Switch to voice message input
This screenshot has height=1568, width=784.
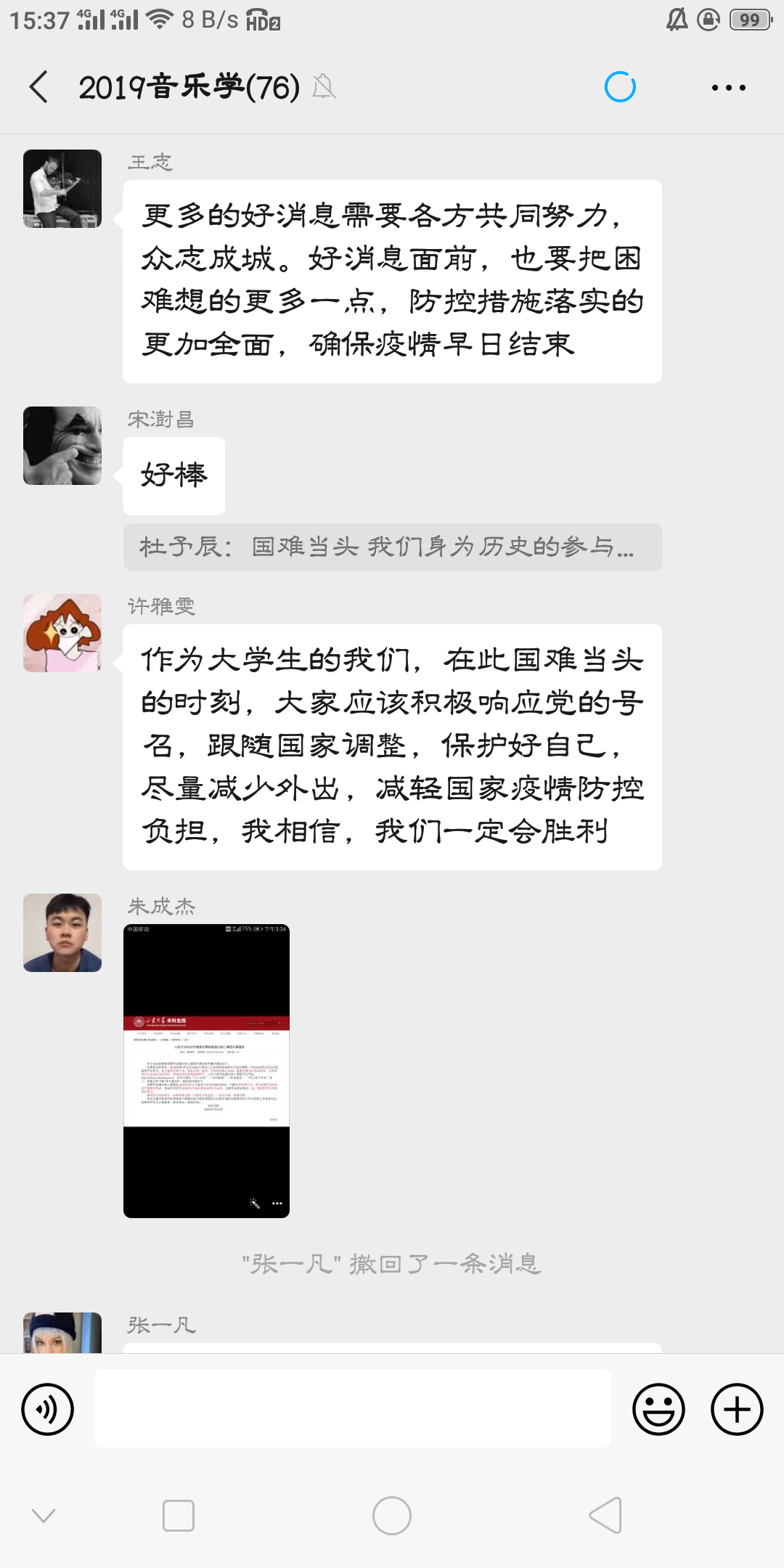tap(48, 1409)
